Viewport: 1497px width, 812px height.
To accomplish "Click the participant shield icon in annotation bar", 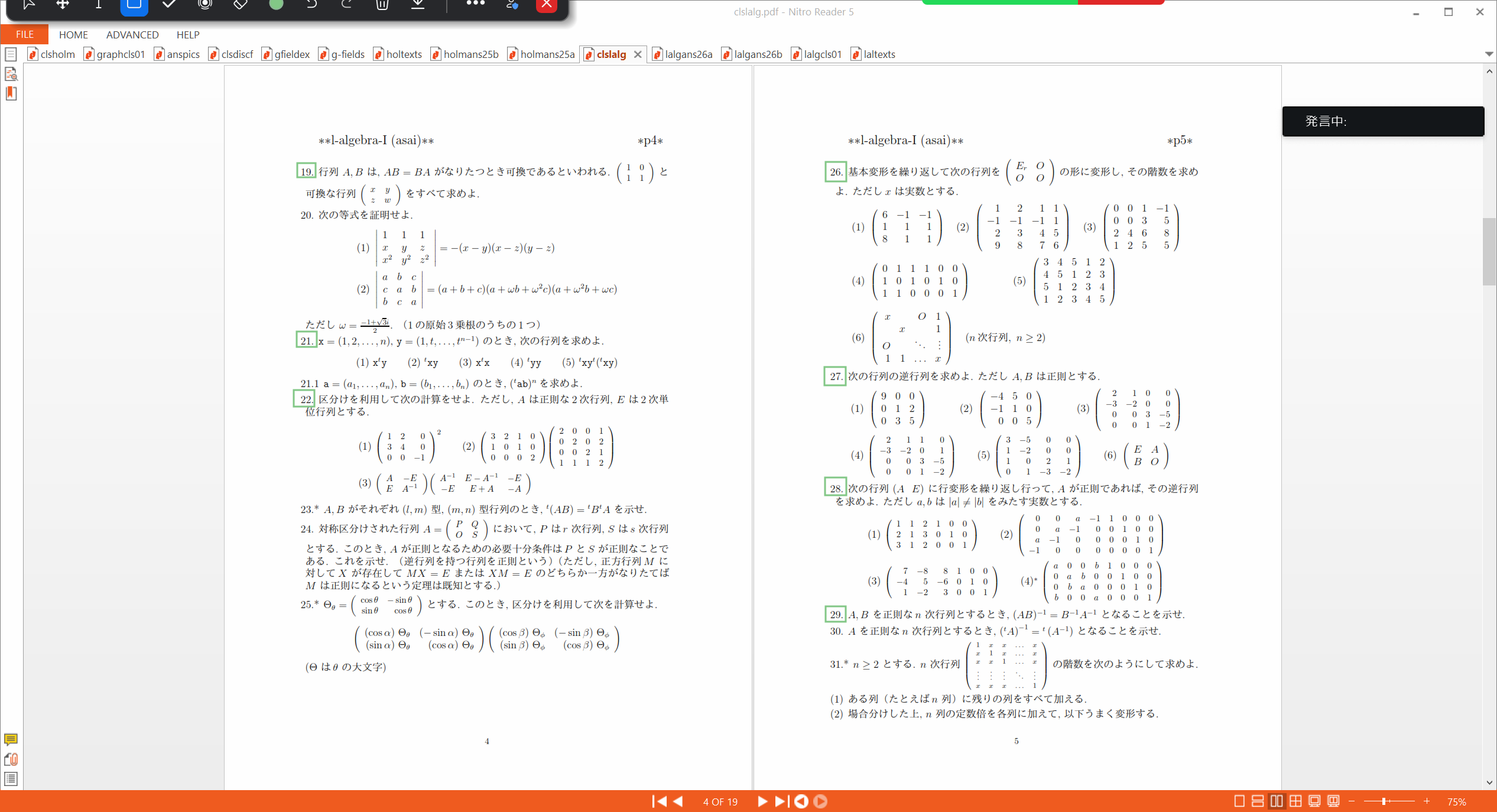I will click(x=512, y=5).
